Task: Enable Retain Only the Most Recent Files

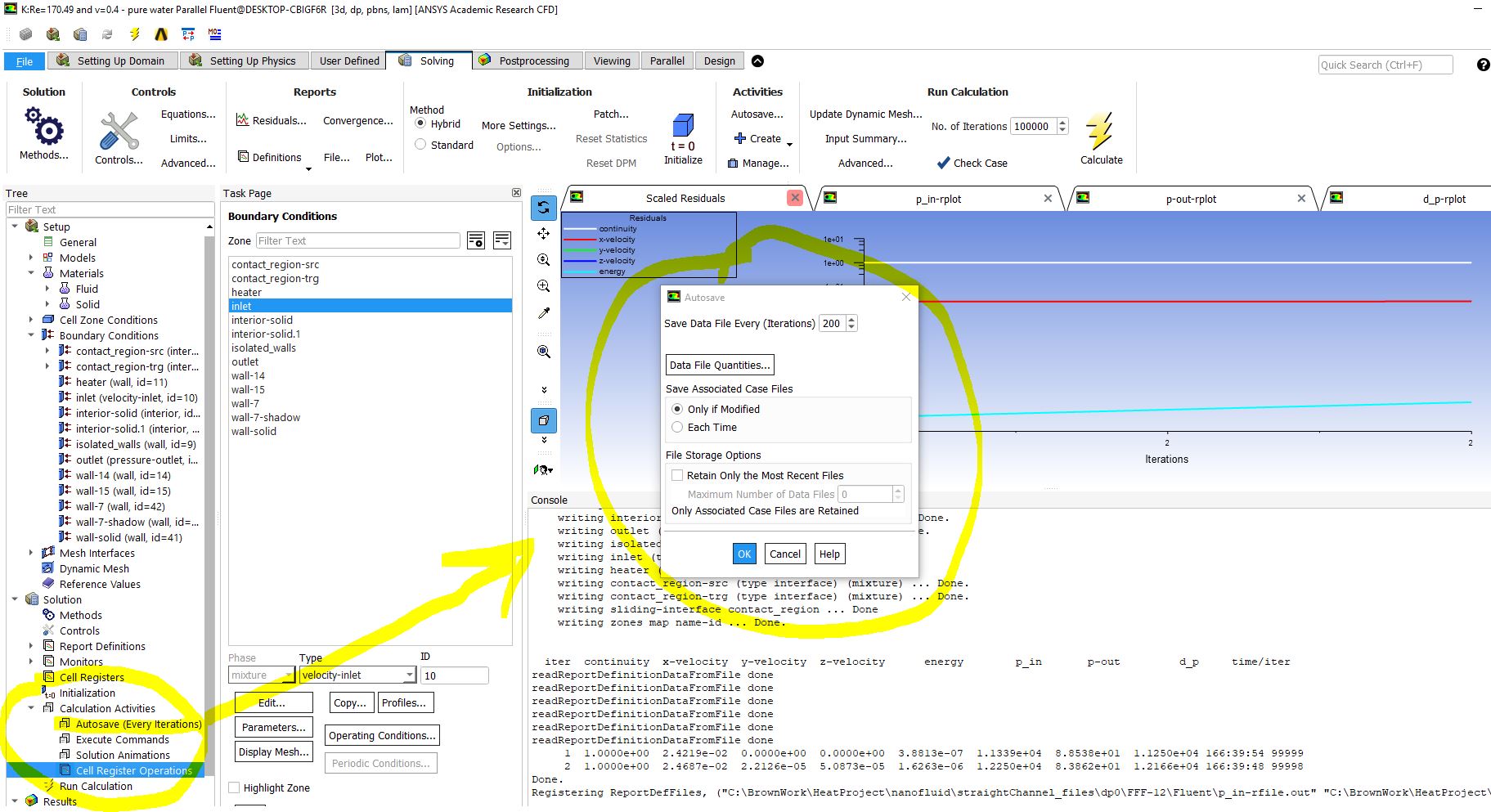Action: pos(677,475)
